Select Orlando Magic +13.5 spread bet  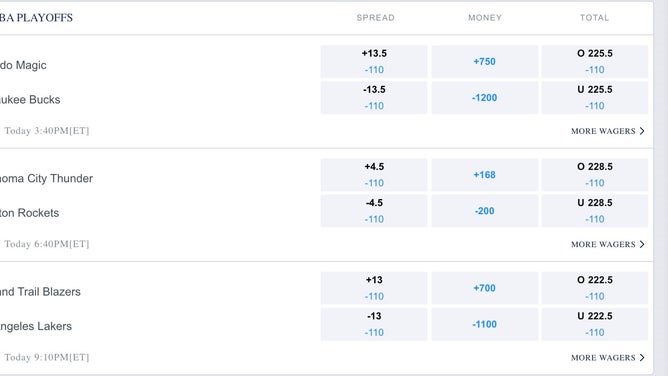(x=374, y=61)
